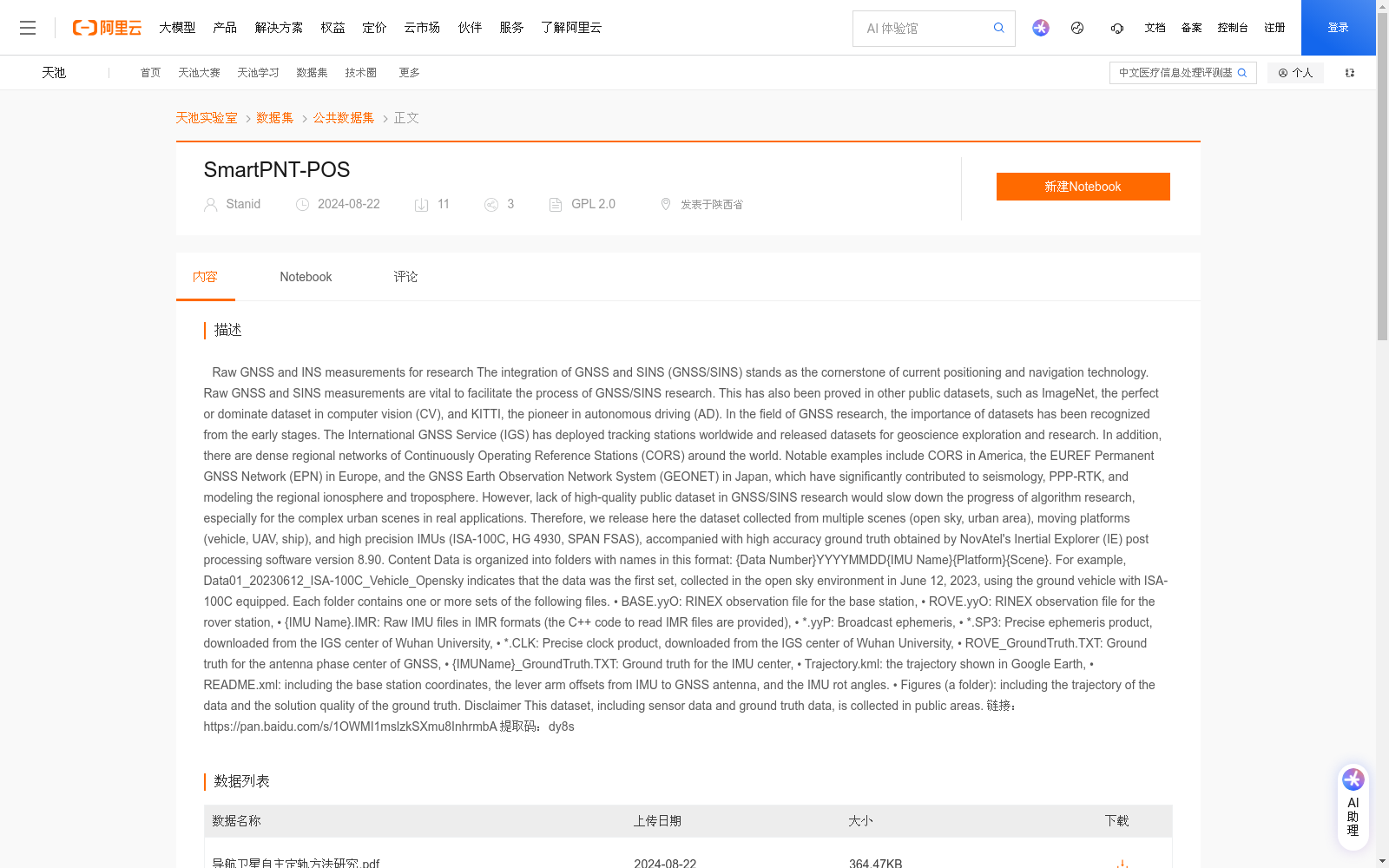This screenshot has height=868, width=1389.
Task: Go to 首页 in Tianchi nav
Action: [150, 73]
